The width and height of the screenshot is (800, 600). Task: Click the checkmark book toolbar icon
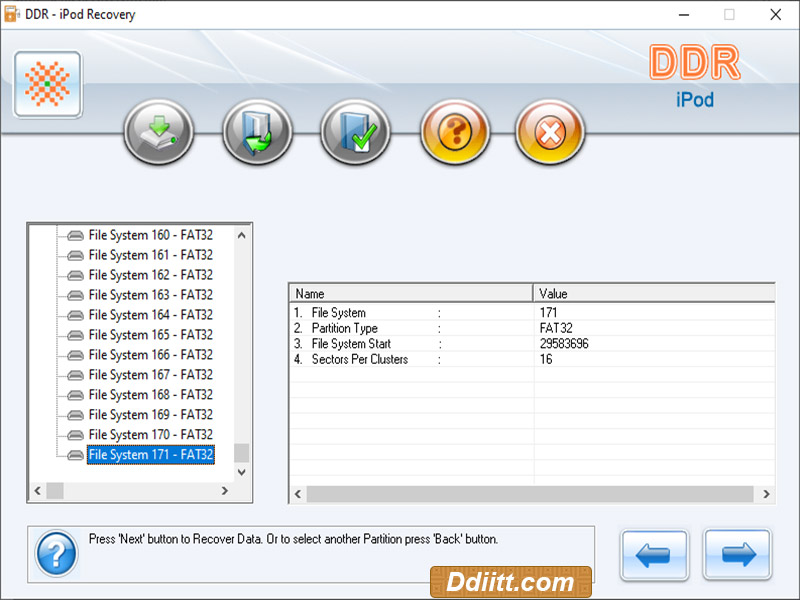tap(356, 131)
